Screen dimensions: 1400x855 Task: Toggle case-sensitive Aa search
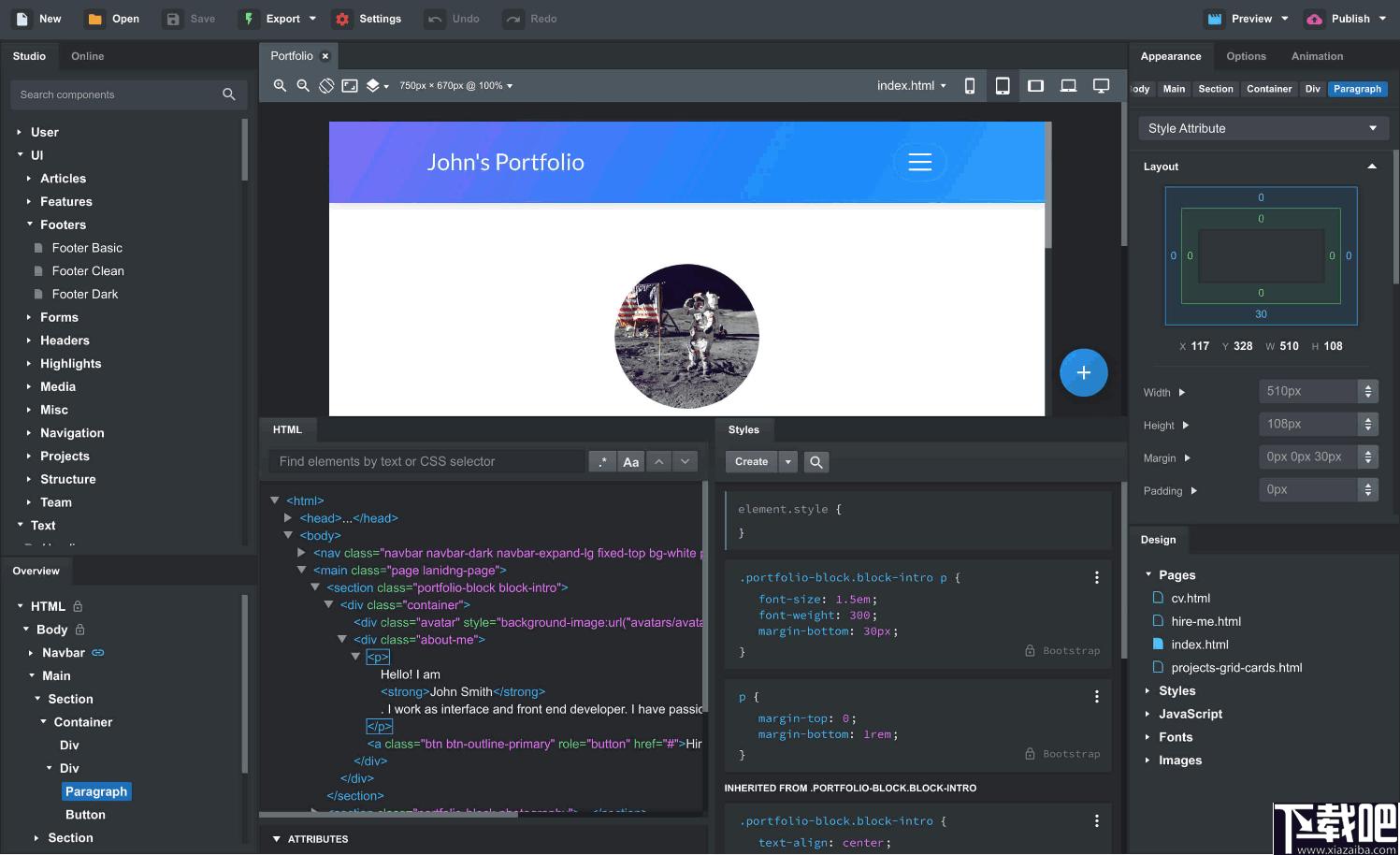[631, 461]
